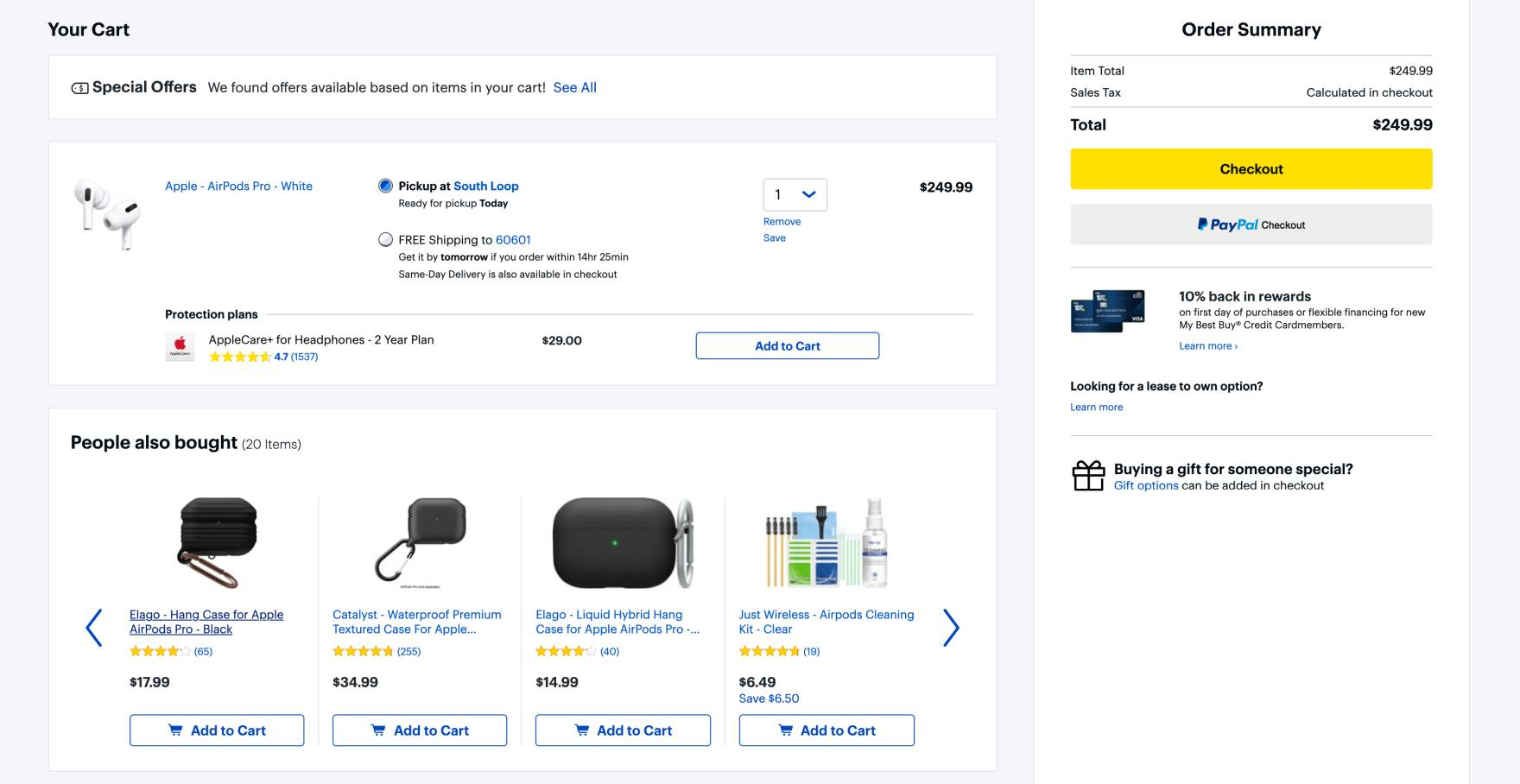Pay with PayPal Checkout button
The image size is (1520, 784).
pos(1251,224)
